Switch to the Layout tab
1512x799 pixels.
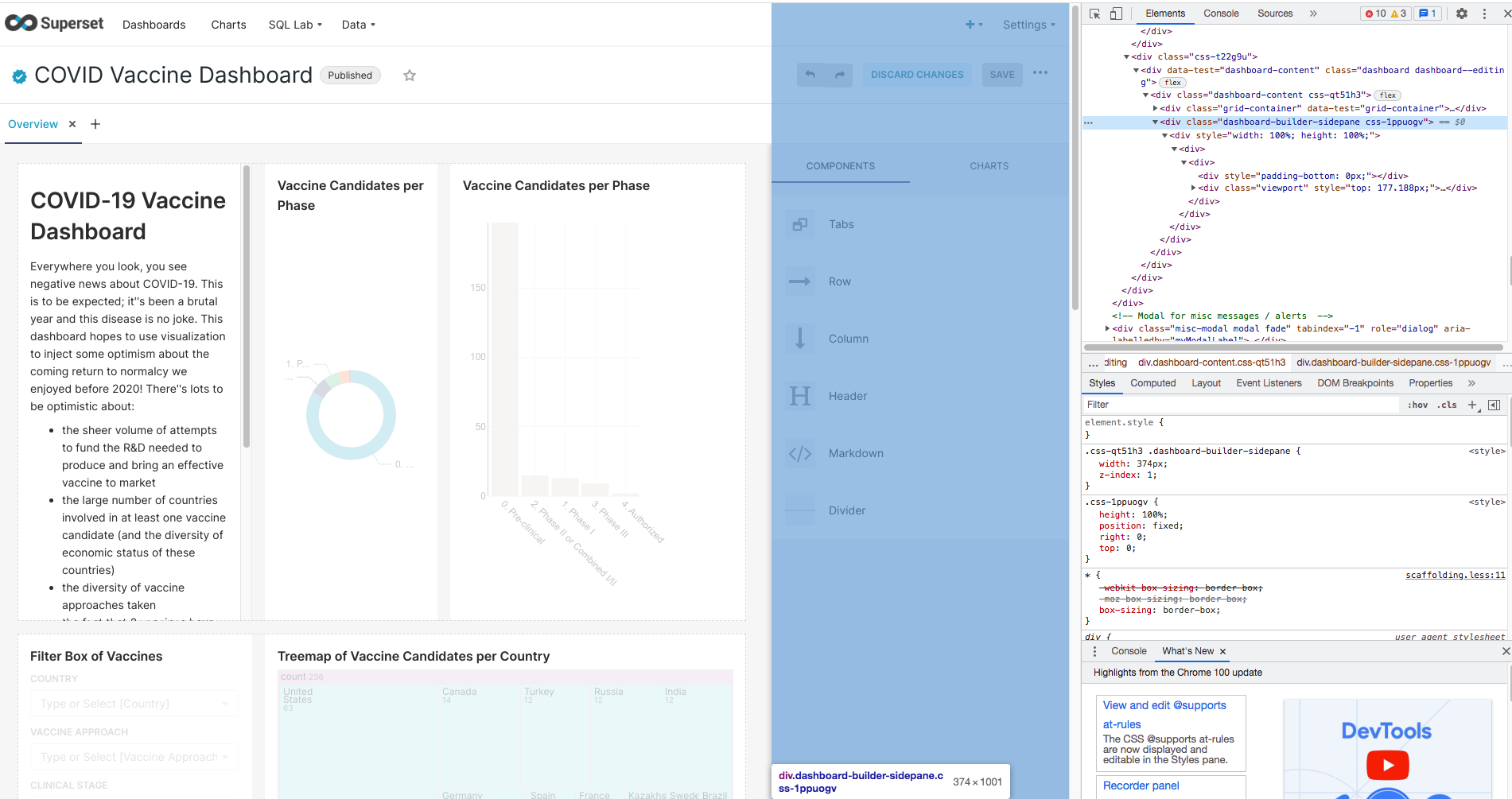(x=1206, y=383)
